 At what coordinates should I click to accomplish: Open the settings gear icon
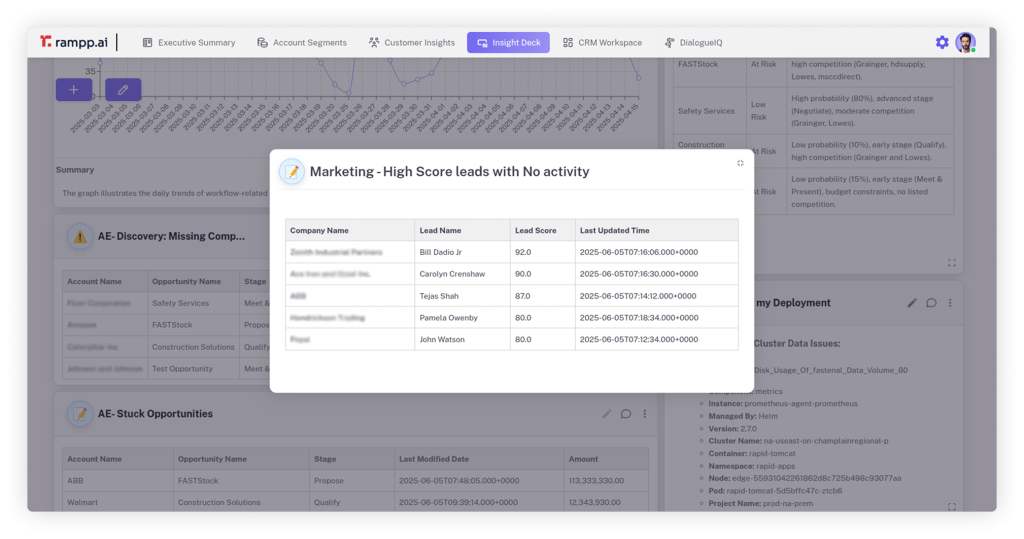pyautogui.click(x=941, y=42)
